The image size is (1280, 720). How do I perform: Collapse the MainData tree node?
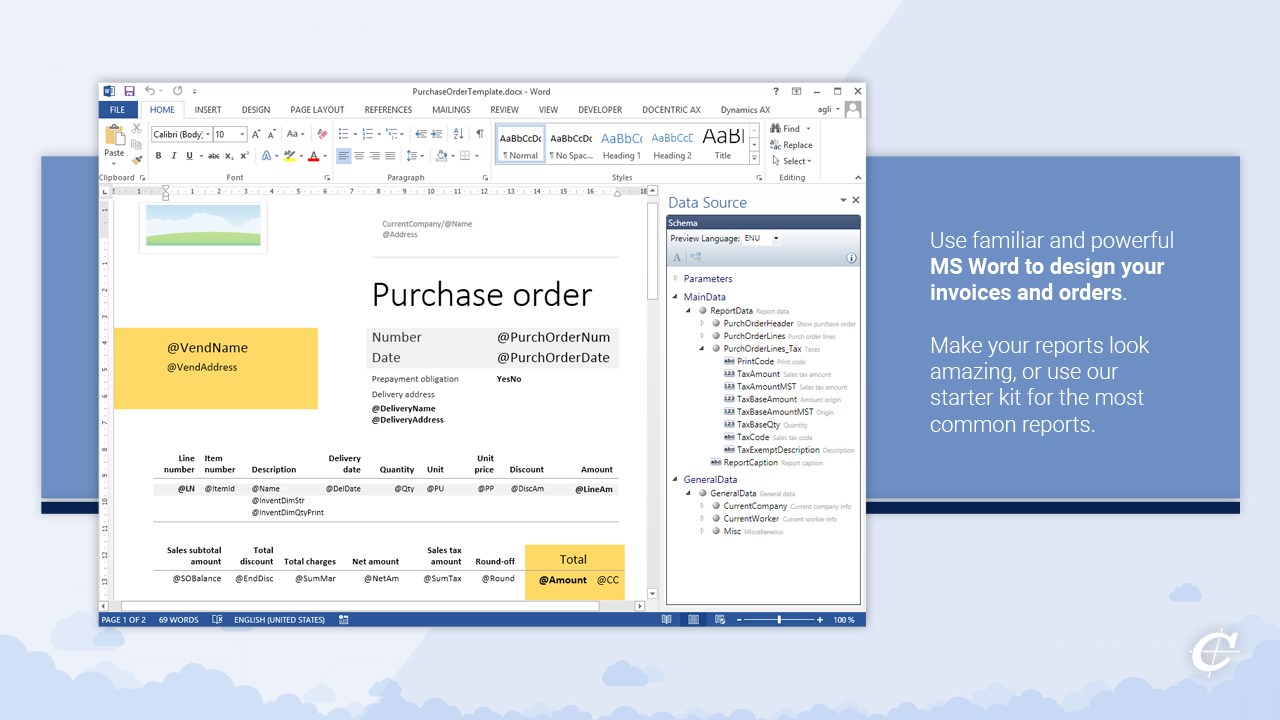click(x=676, y=297)
